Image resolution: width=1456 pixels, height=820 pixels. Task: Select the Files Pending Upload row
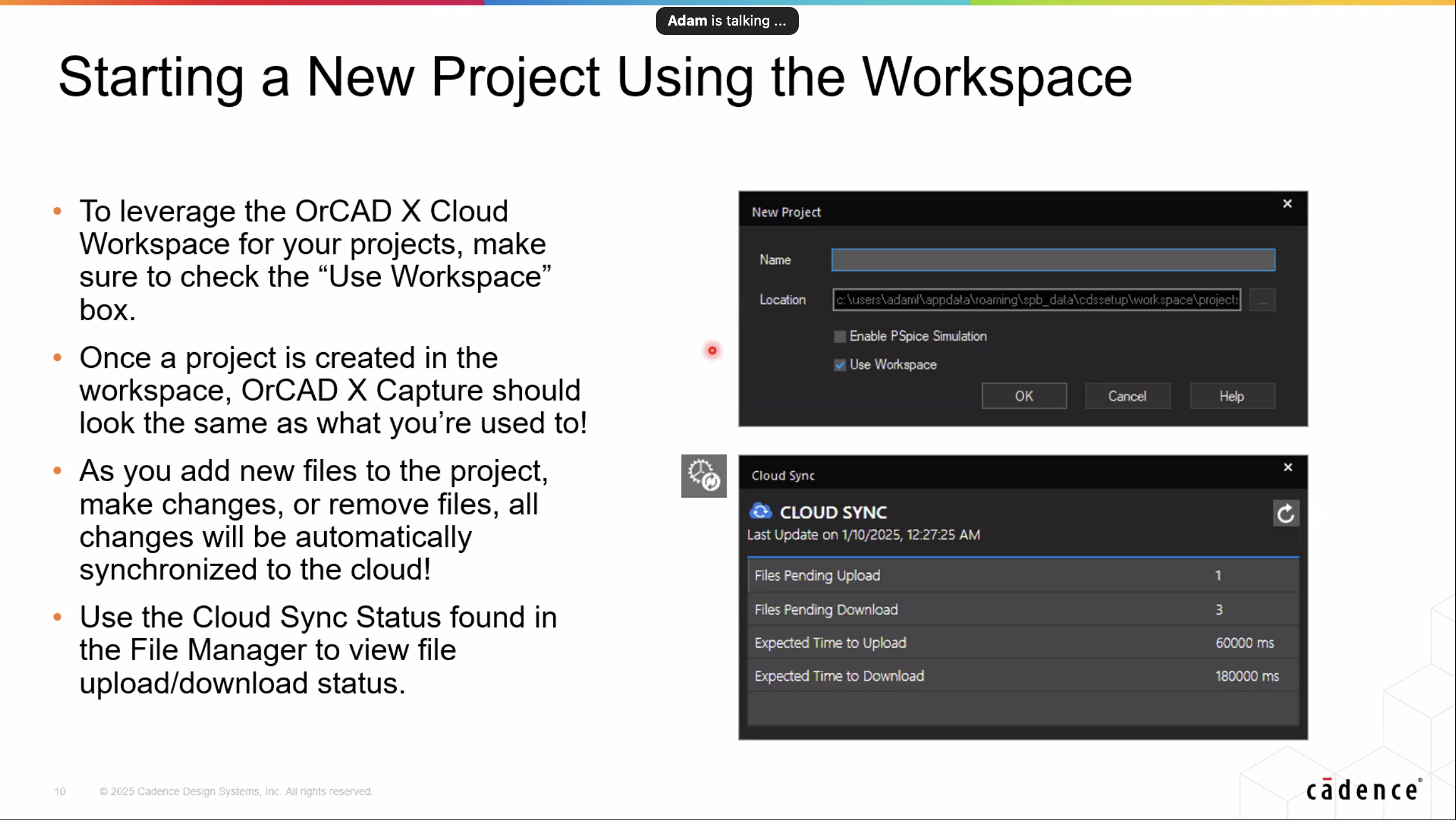[x=1023, y=575]
